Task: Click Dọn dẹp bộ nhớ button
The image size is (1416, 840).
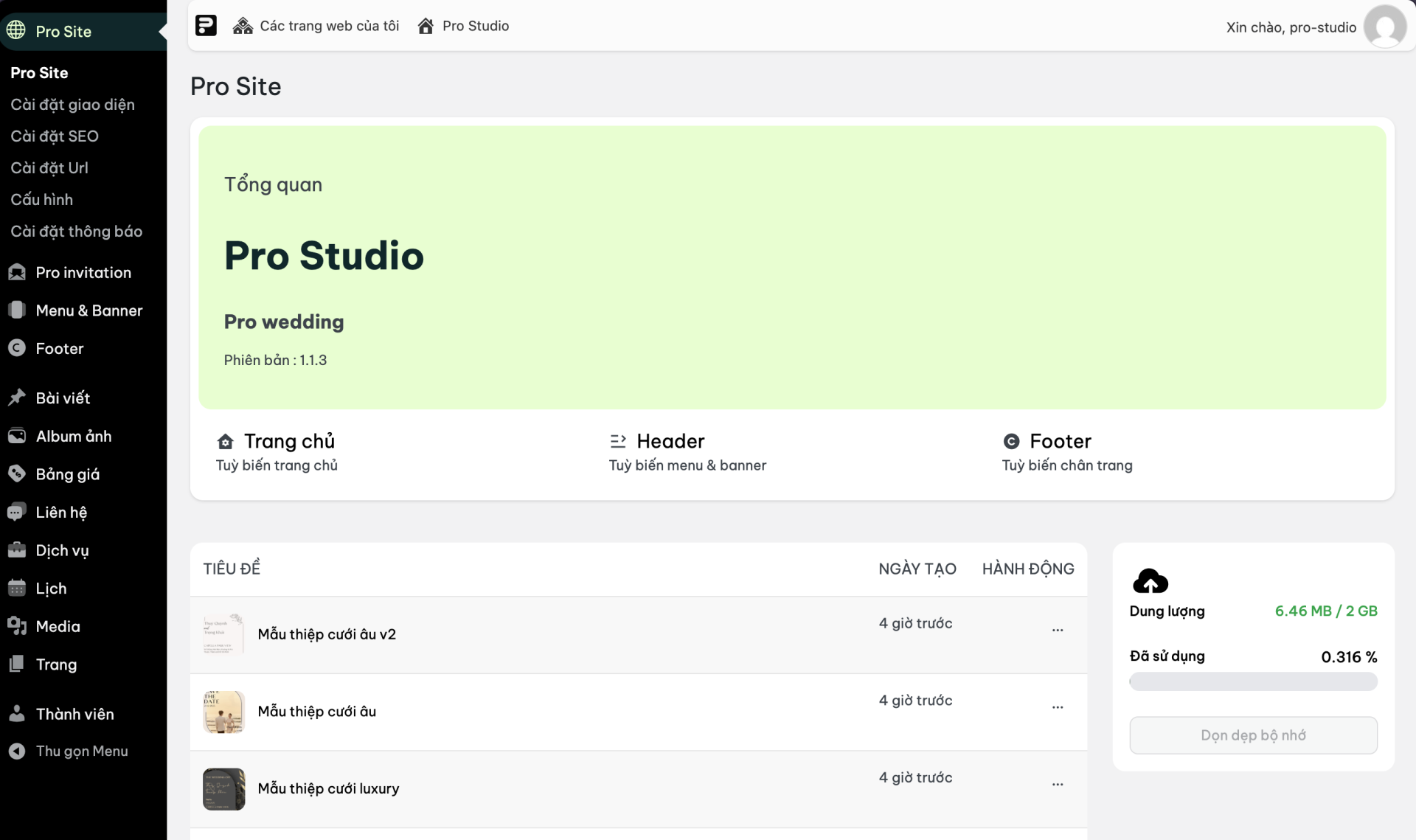Action: tap(1252, 735)
